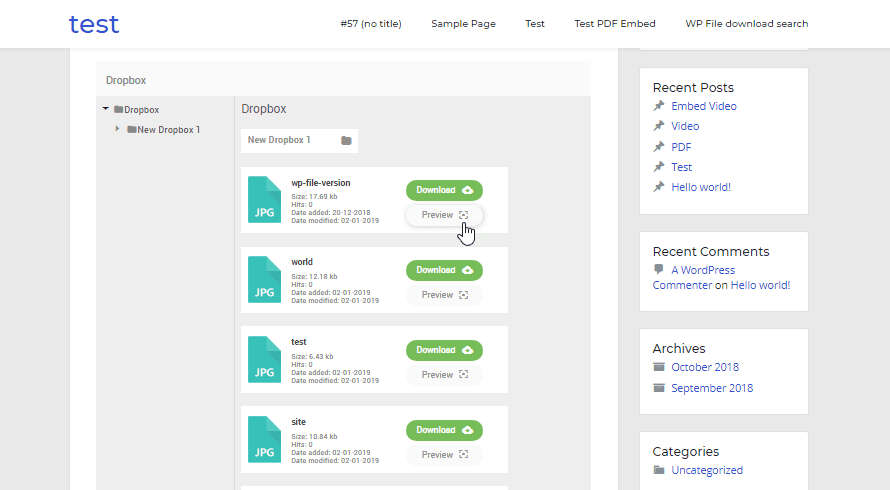Expand the New Dropbox 1 tree arrow
This screenshot has height=490, width=890.
[118, 129]
